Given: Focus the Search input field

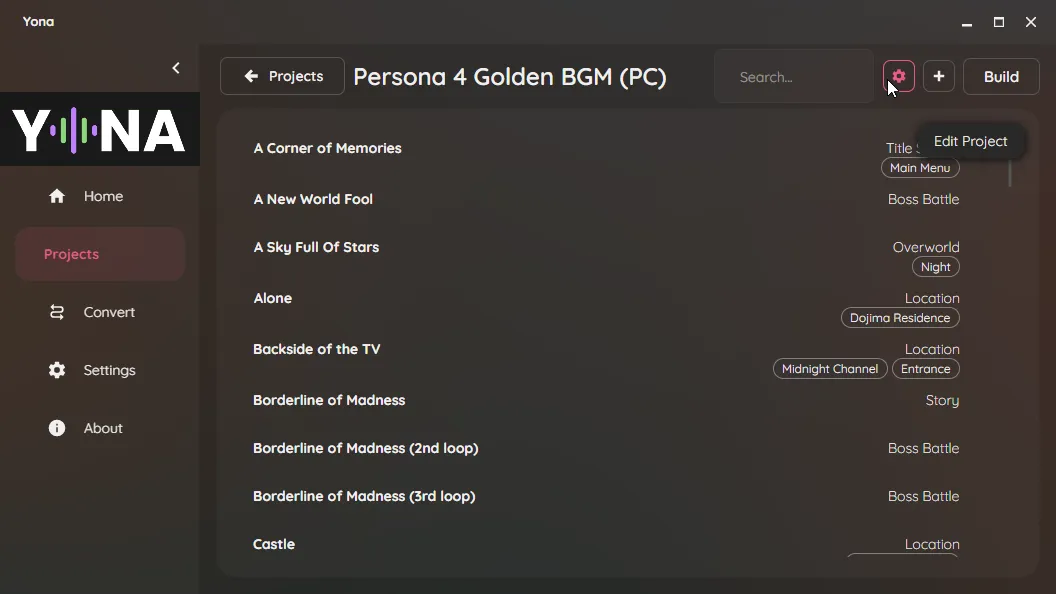Looking at the screenshot, I should click(x=794, y=77).
